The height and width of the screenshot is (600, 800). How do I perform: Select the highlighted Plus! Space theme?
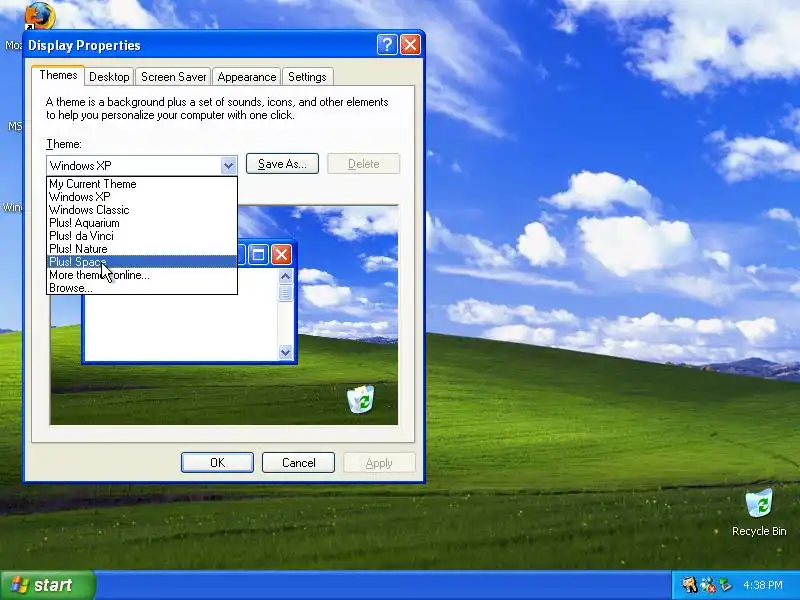(x=142, y=262)
